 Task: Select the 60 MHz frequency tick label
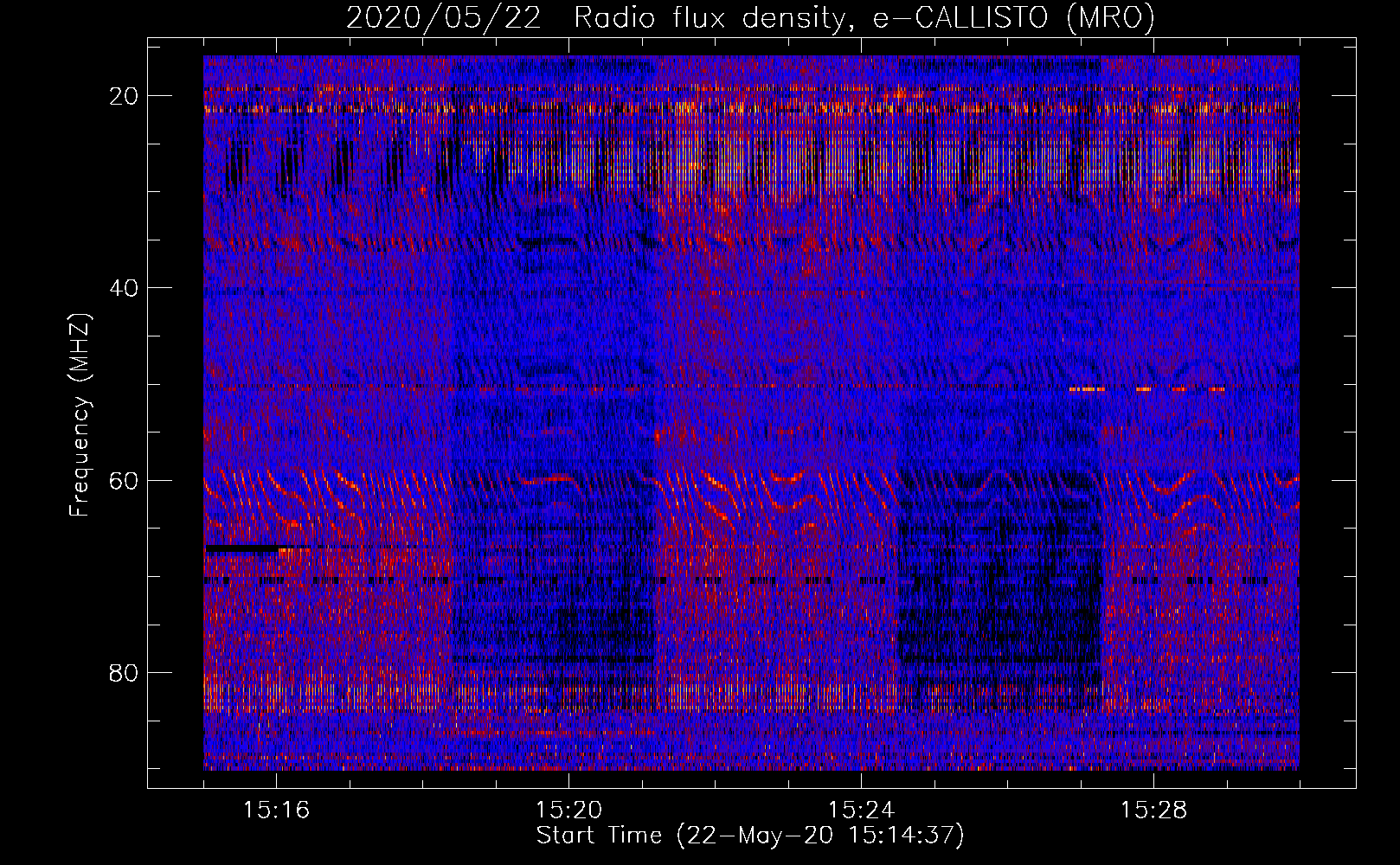coord(125,481)
